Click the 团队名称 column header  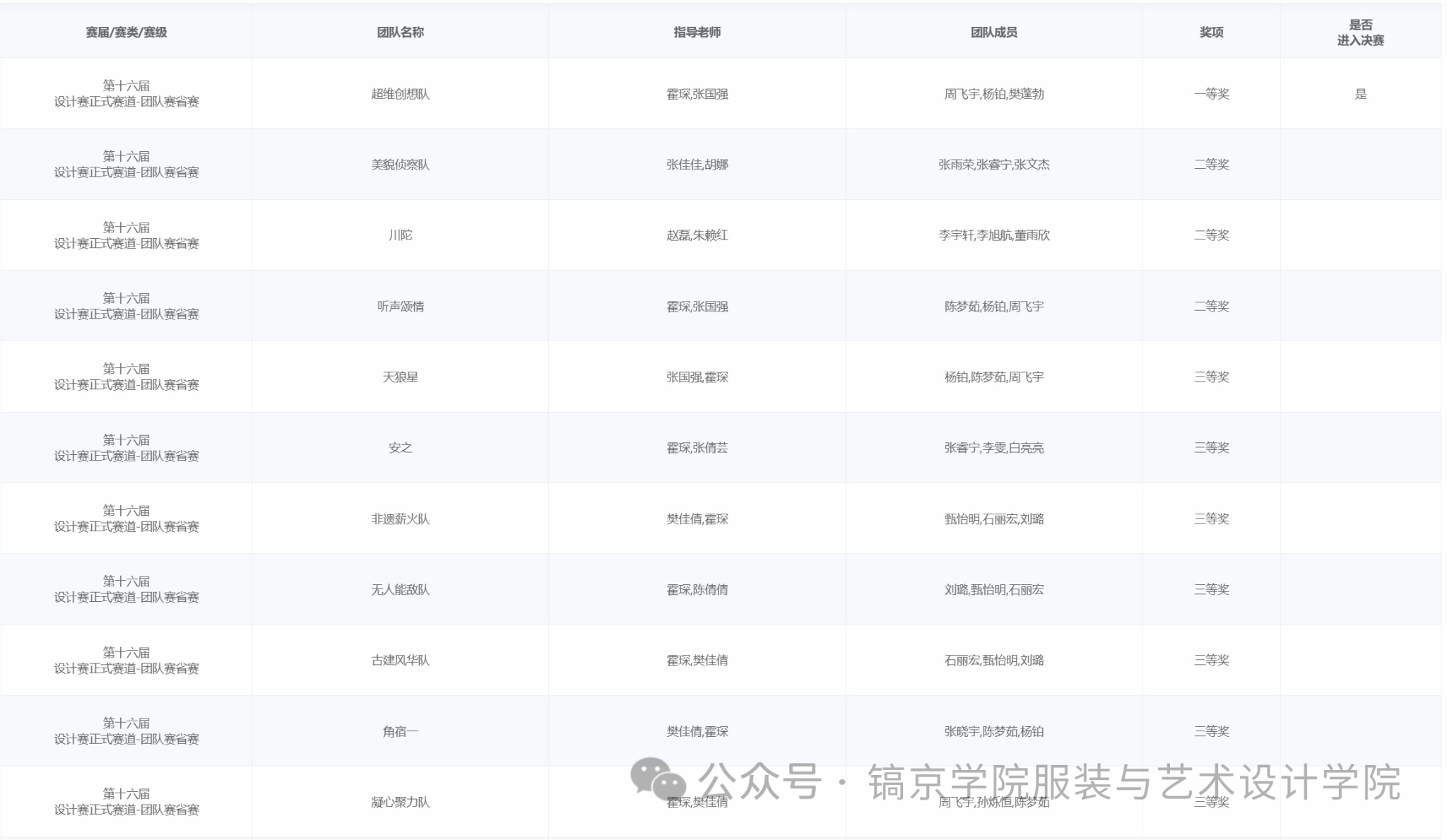pos(400,32)
